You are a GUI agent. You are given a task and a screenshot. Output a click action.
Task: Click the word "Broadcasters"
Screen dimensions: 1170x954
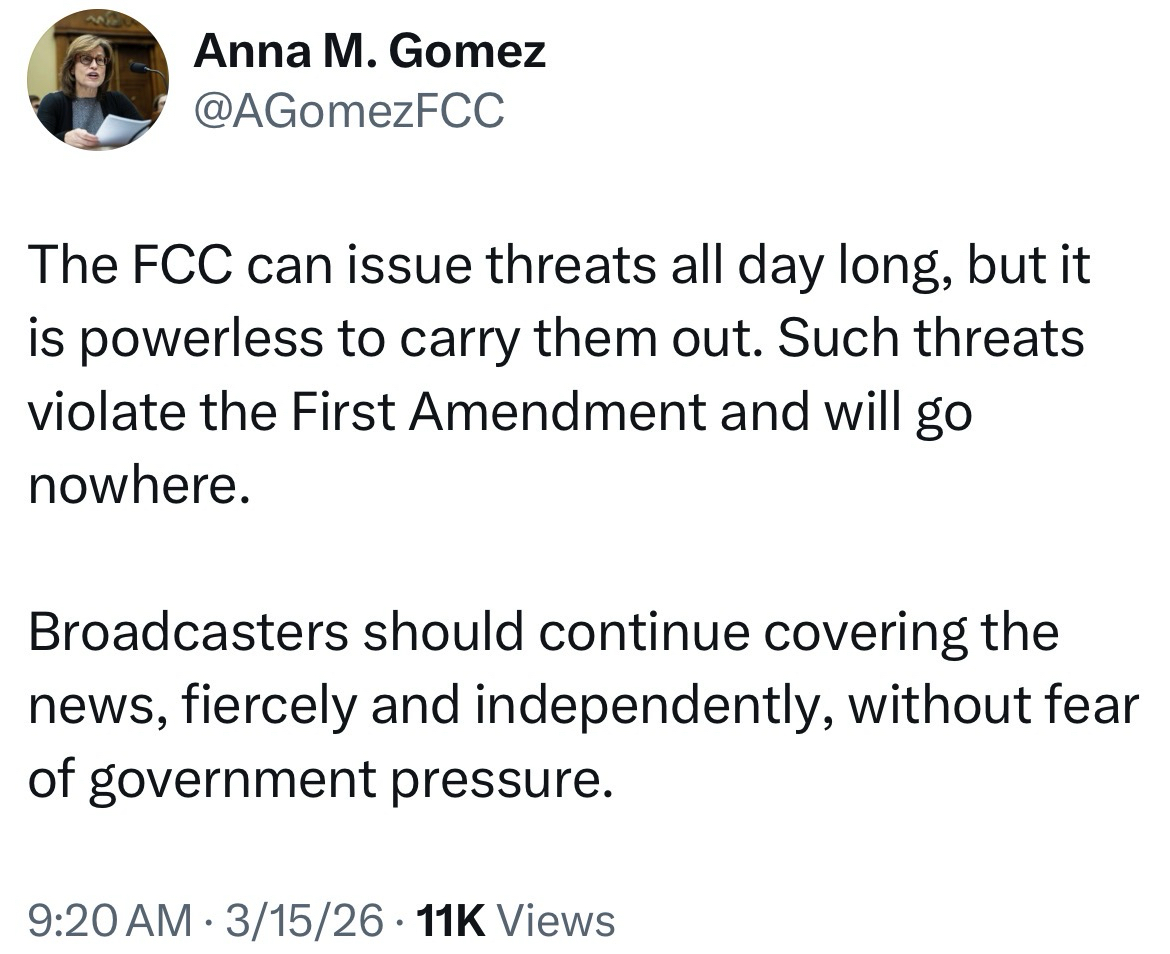coord(189,634)
